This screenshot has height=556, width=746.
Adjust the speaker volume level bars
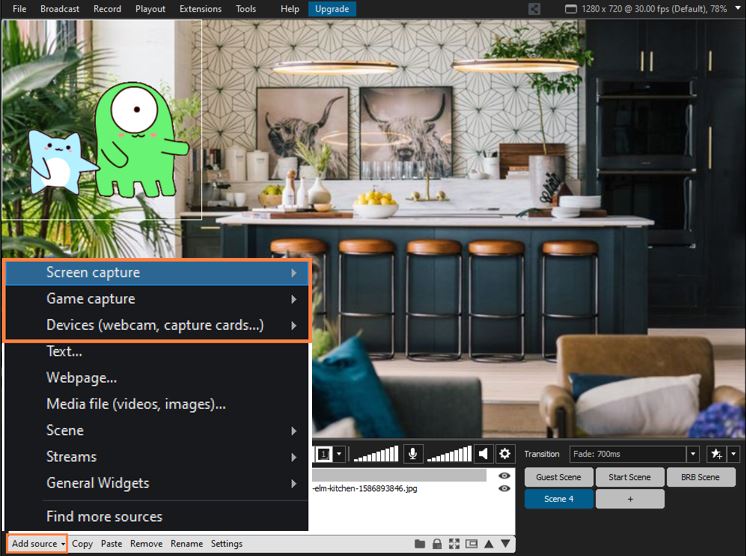pyautogui.click(x=449, y=454)
